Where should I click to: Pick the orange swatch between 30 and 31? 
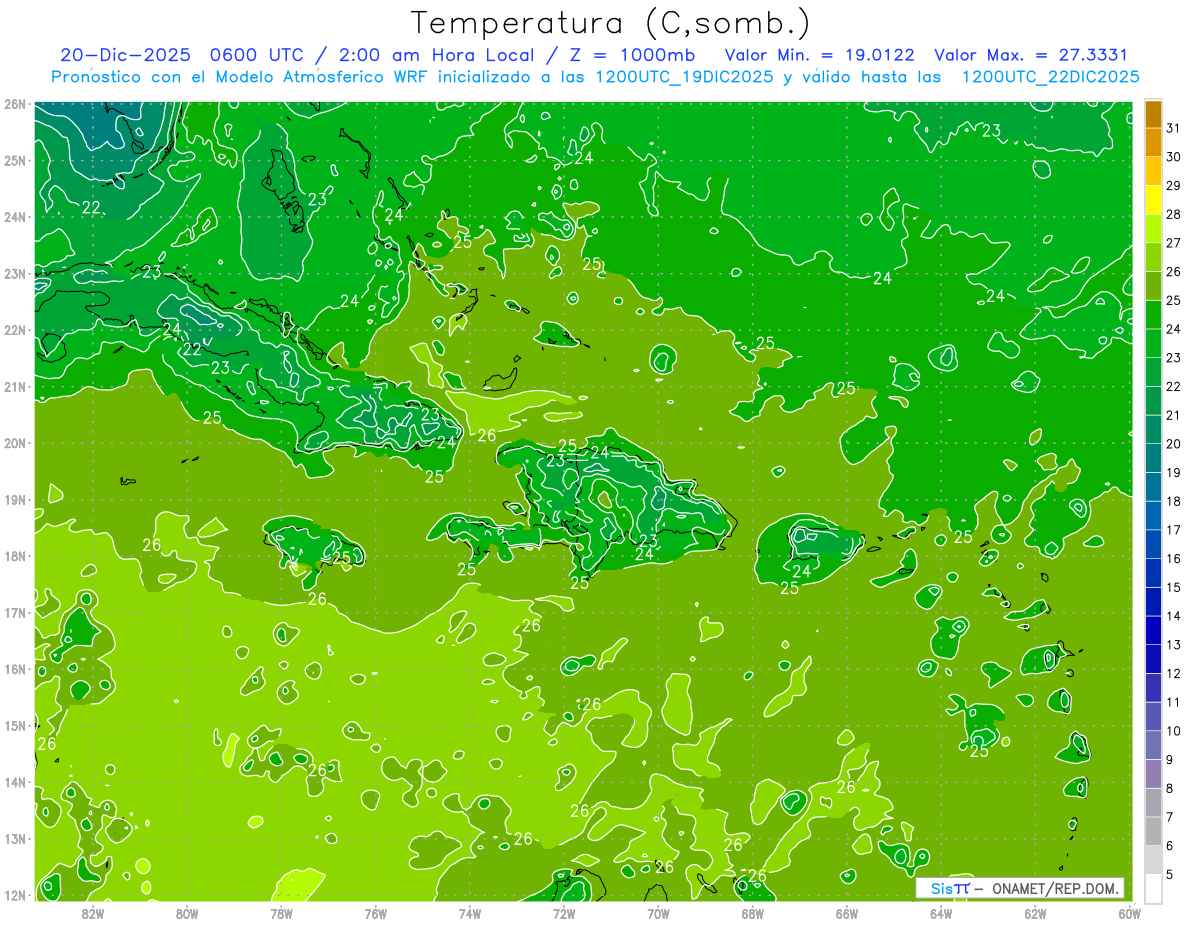pos(1153,143)
